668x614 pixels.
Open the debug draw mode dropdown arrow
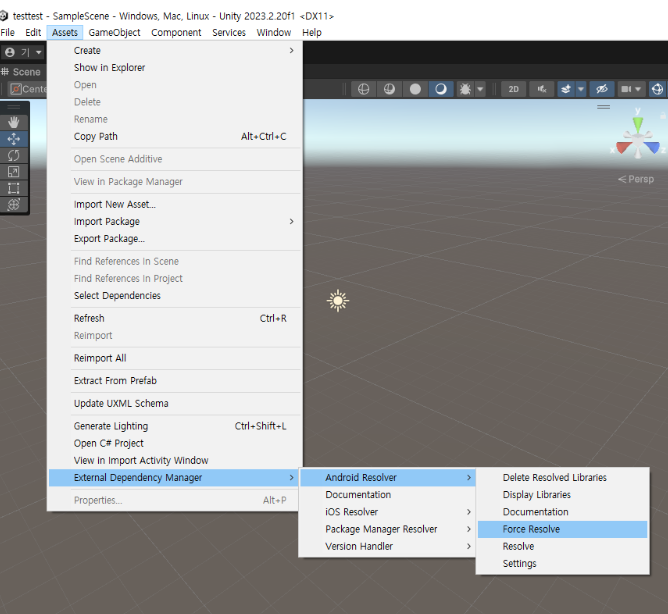click(480, 89)
